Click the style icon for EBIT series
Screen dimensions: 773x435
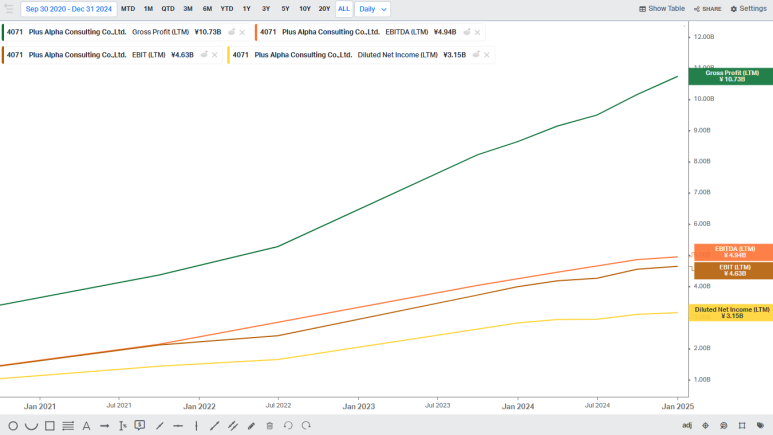pyautogui.click(x=204, y=55)
